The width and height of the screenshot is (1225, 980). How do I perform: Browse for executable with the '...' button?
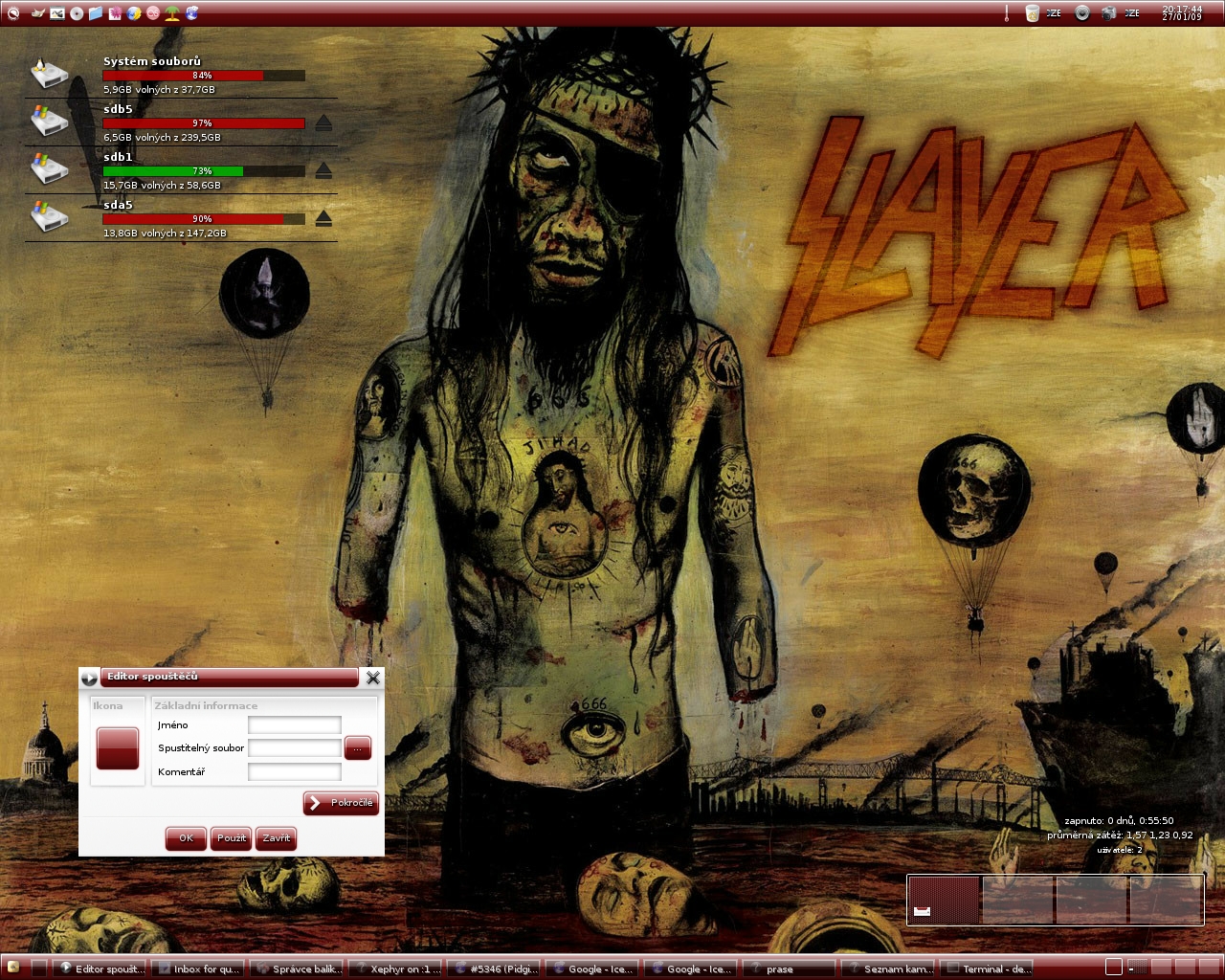point(358,748)
